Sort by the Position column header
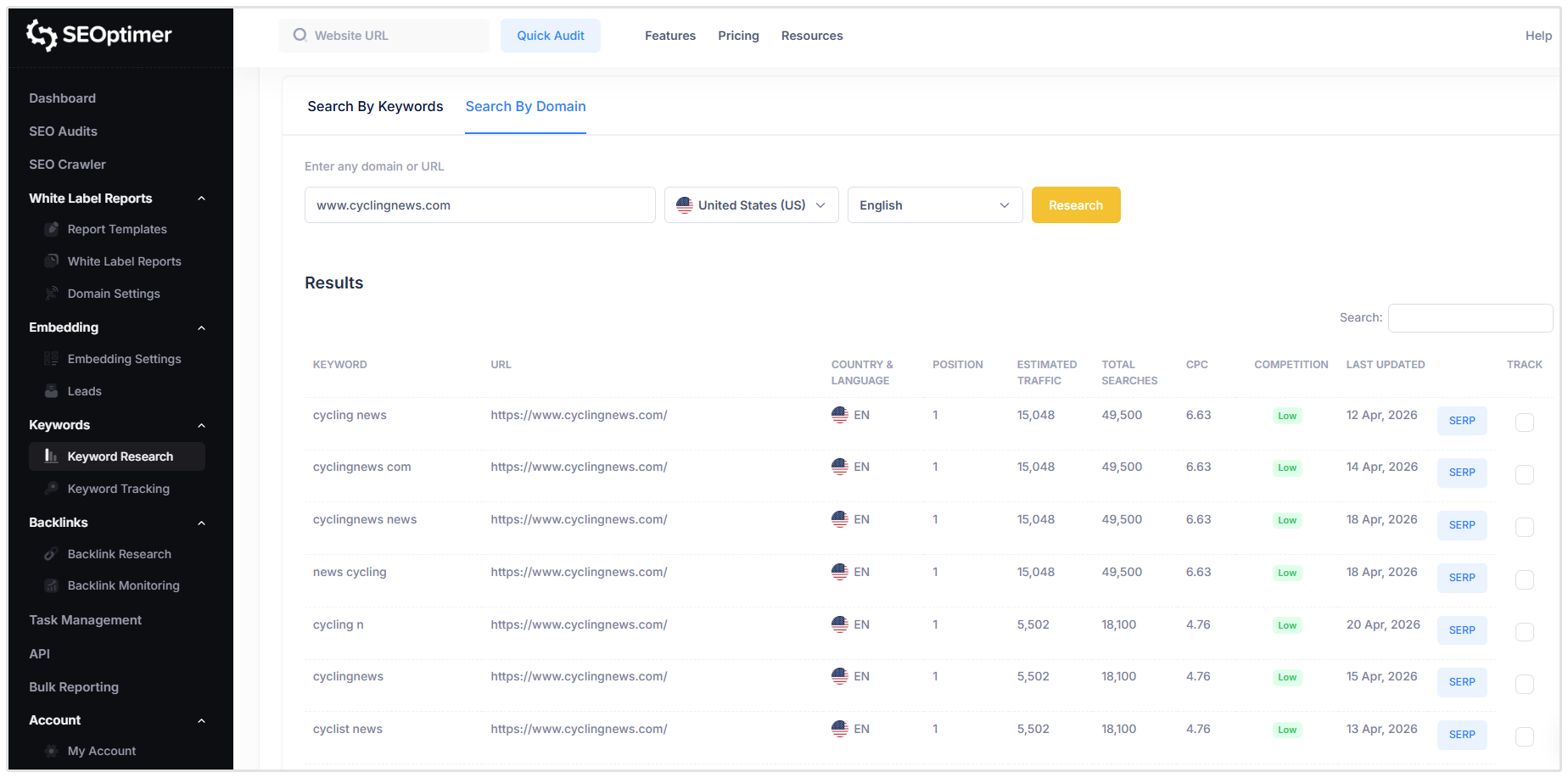This screenshot has height=778, width=1568. click(957, 365)
